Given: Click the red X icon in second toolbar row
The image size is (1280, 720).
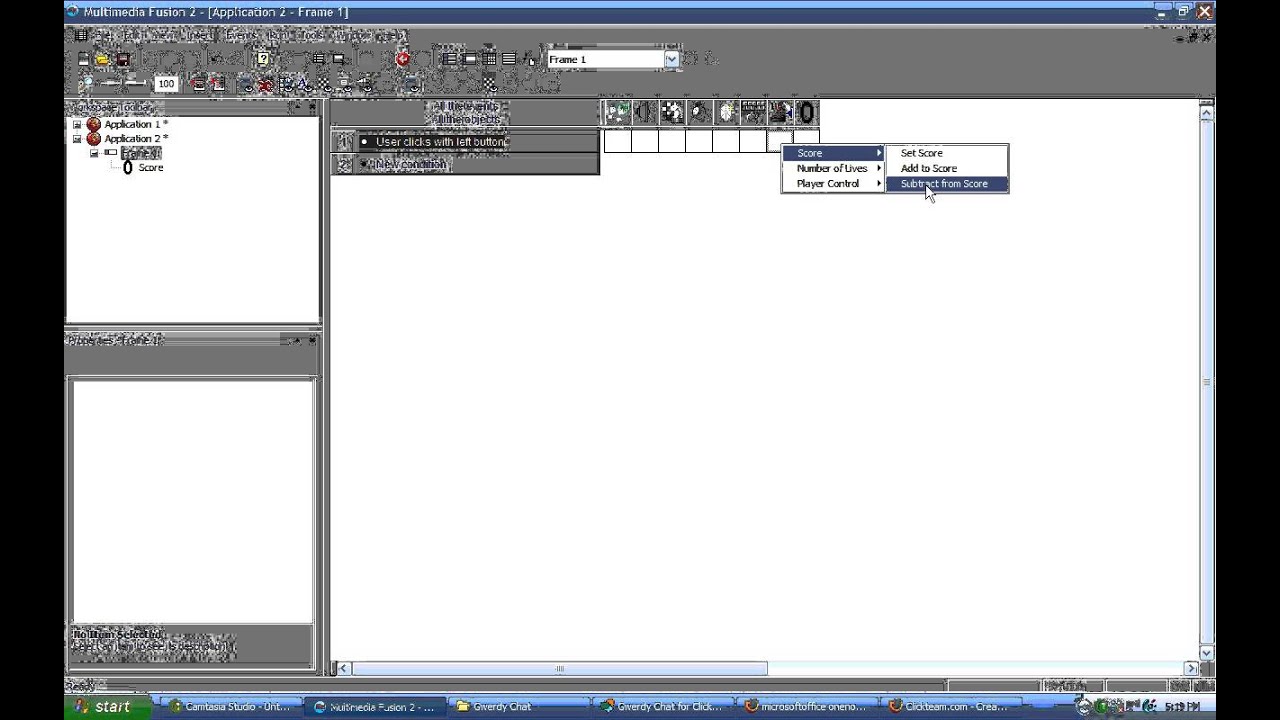Looking at the screenshot, I should click(266, 85).
